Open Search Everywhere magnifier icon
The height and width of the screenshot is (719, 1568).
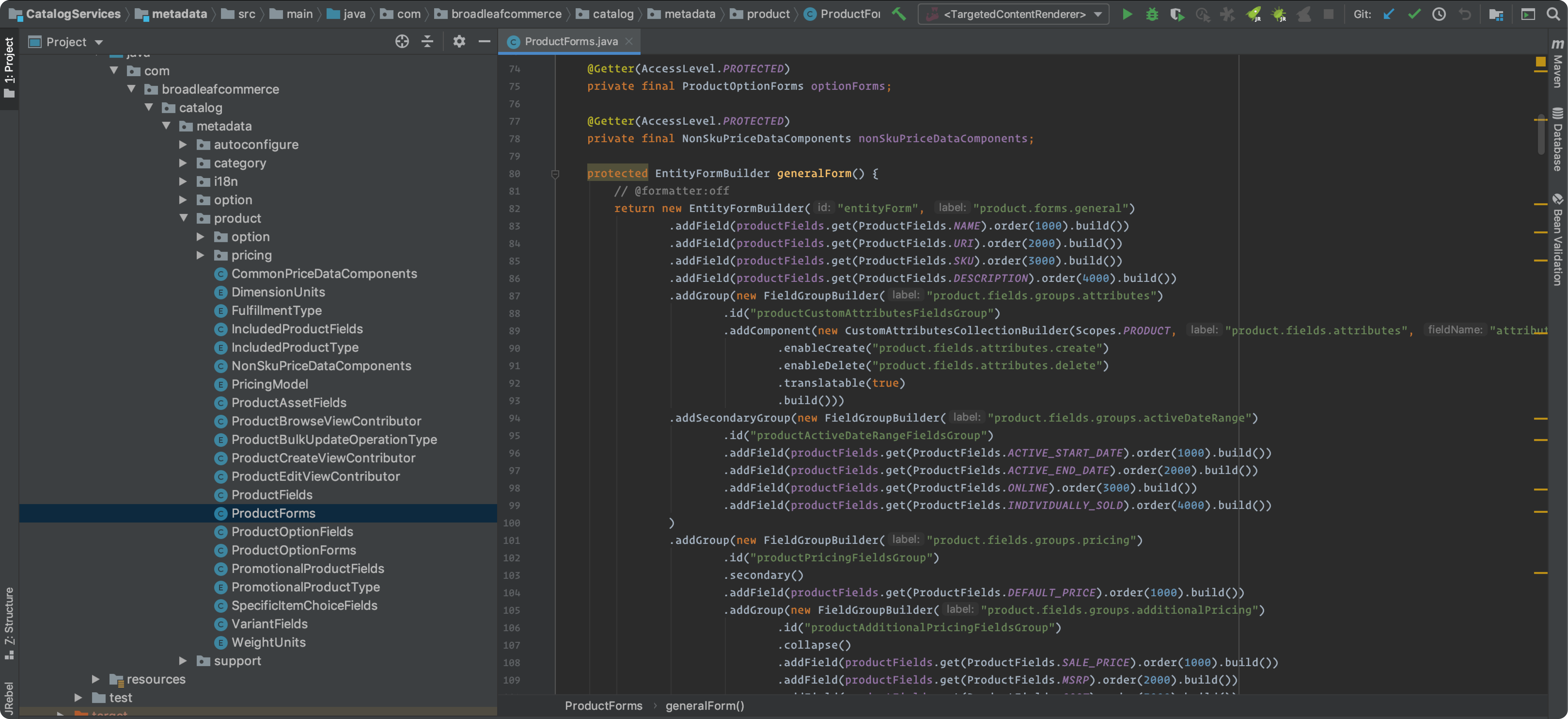(1553, 14)
